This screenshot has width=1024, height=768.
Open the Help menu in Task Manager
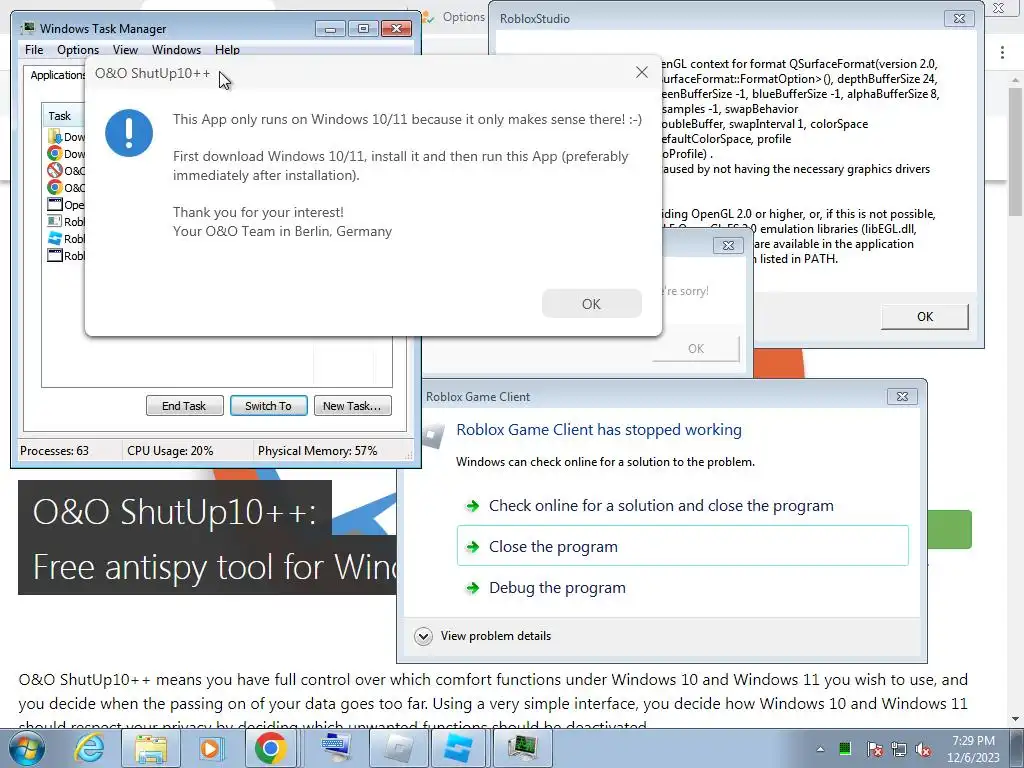pyautogui.click(x=227, y=50)
